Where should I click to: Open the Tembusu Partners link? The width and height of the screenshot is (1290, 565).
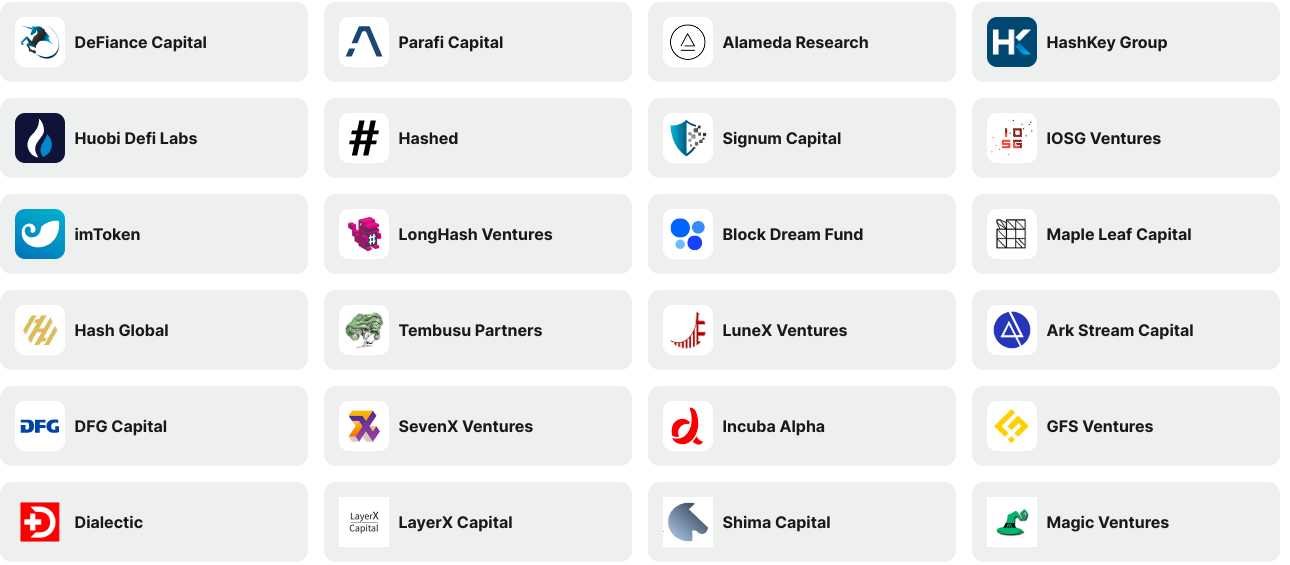(x=478, y=330)
